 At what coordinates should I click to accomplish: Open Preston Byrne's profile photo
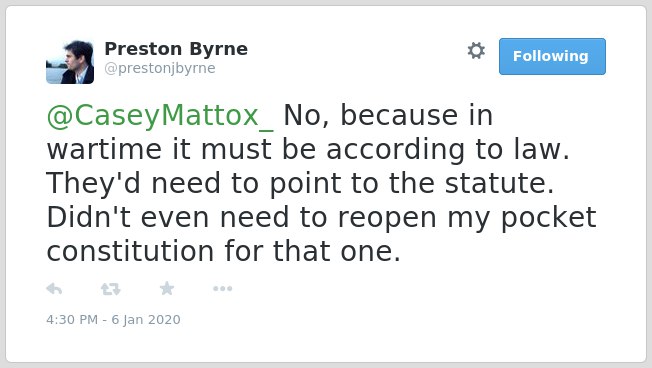70,62
